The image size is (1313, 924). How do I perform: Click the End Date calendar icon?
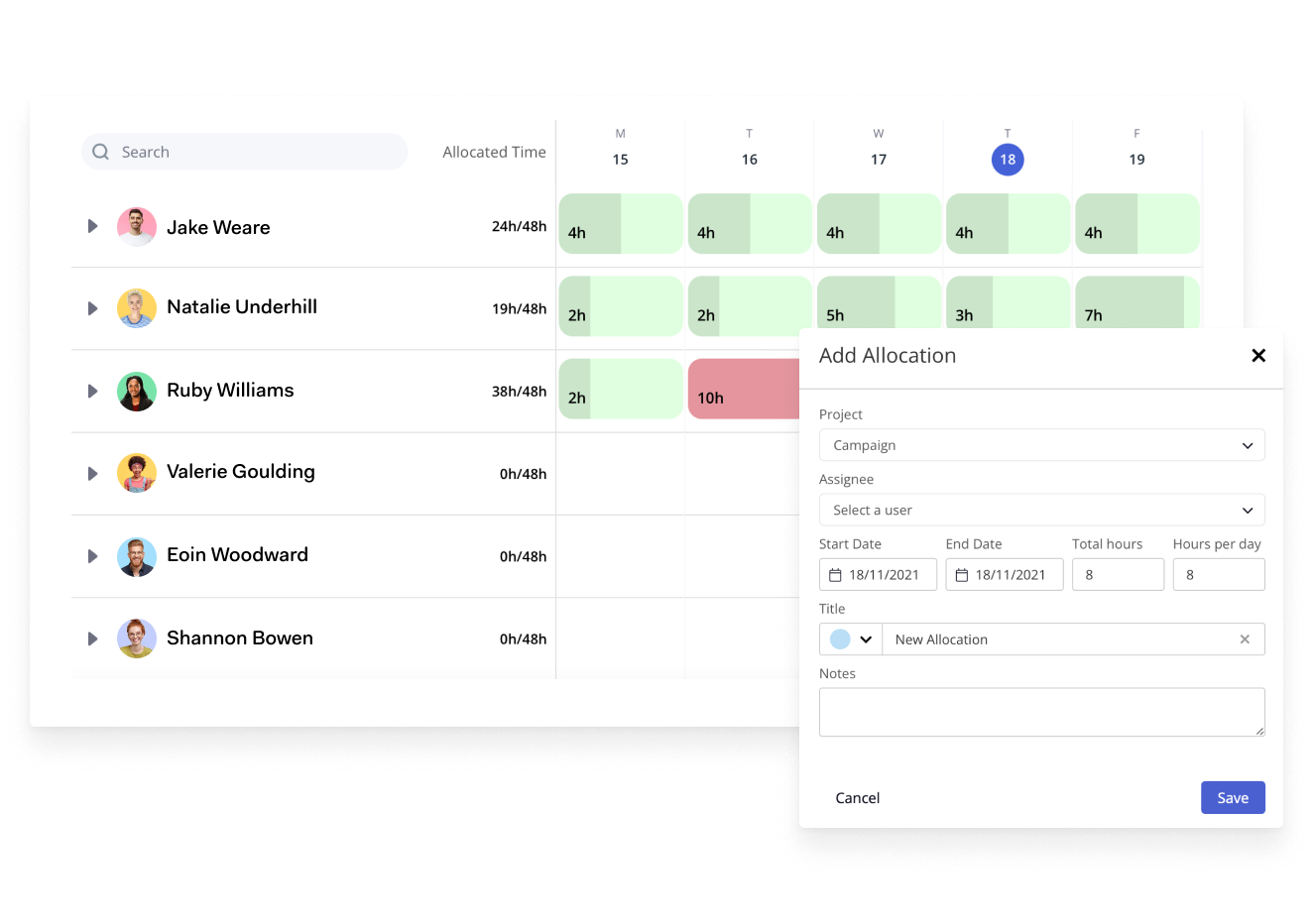coord(961,575)
